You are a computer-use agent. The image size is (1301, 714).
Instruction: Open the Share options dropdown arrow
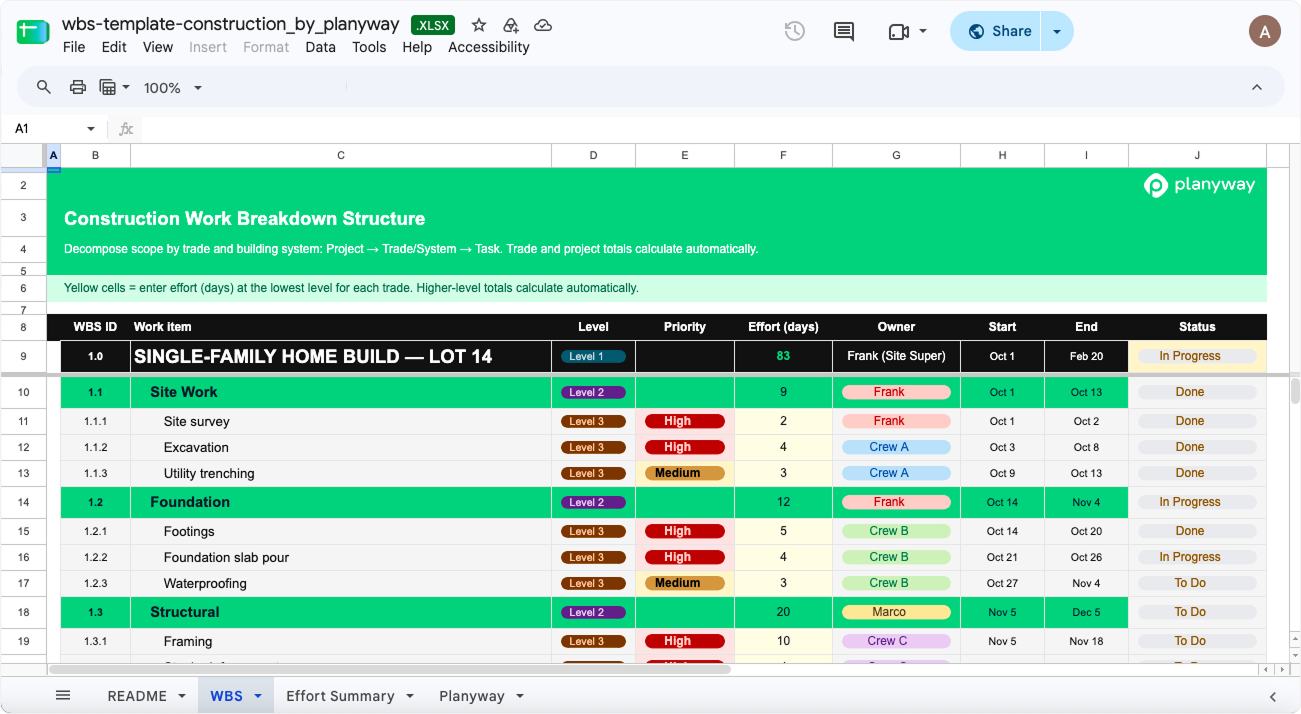coord(1057,31)
